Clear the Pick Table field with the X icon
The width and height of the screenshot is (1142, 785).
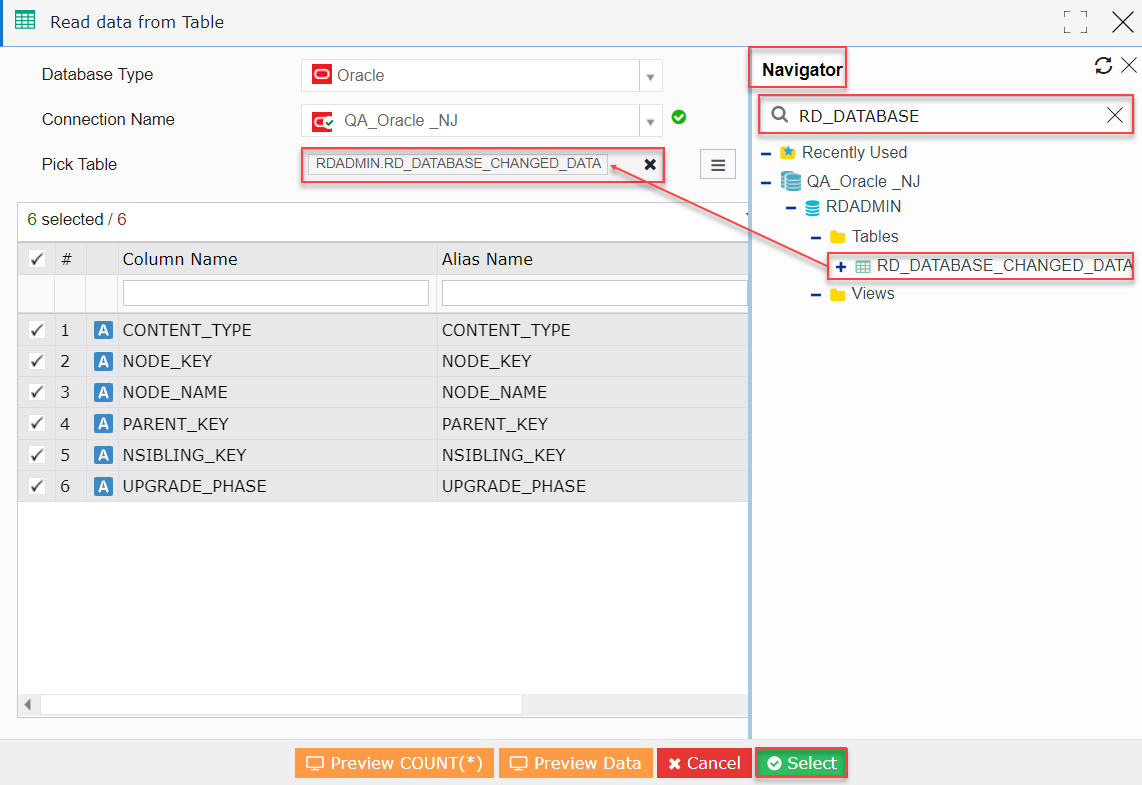[x=650, y=164]
